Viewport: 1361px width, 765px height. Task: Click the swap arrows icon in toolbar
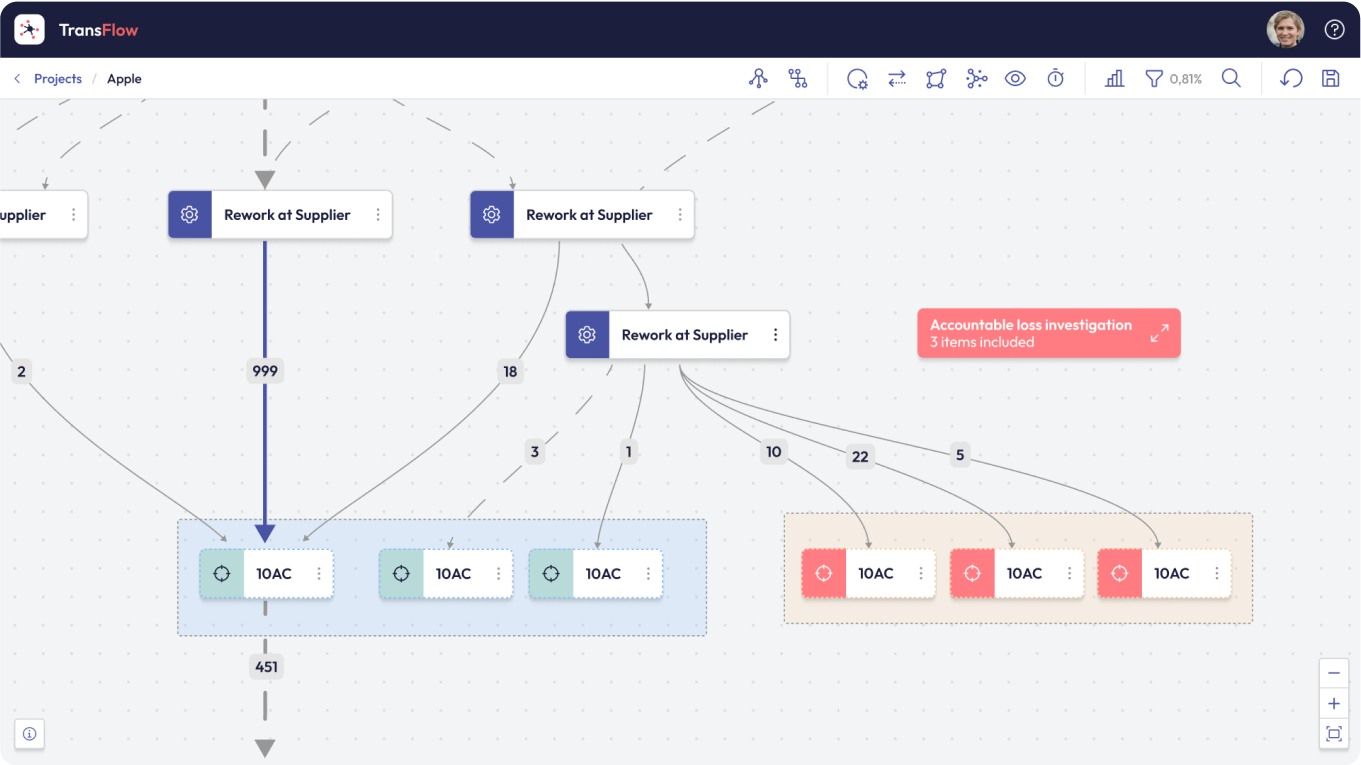tap(897, 78)
